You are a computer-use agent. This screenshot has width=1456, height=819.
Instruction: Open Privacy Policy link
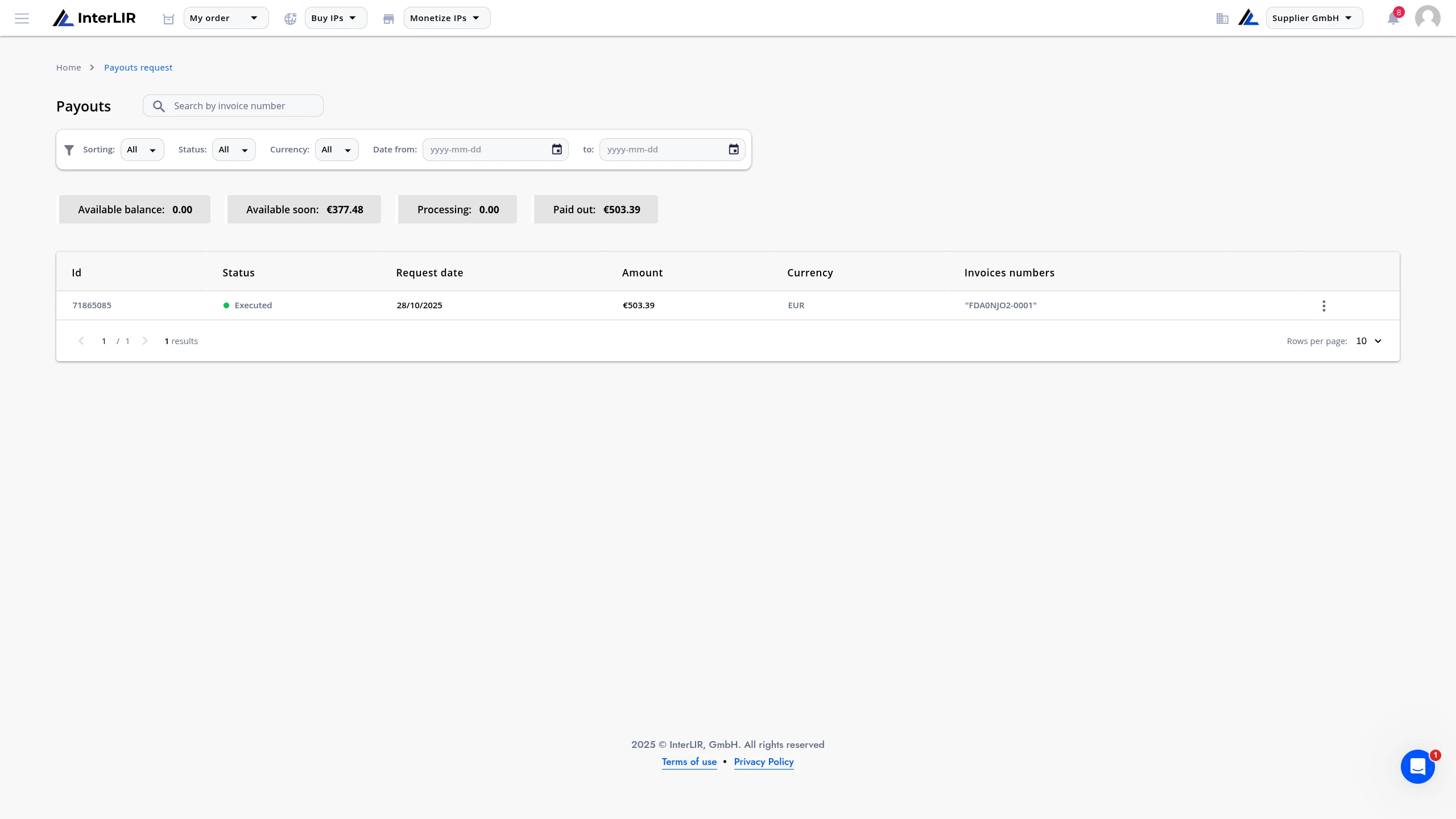764,762
